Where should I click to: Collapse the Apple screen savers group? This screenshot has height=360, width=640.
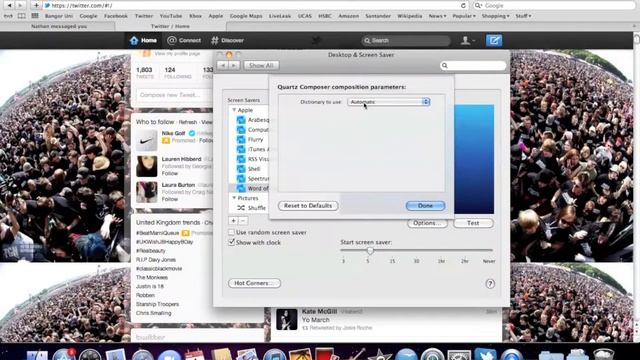(234, 110)
